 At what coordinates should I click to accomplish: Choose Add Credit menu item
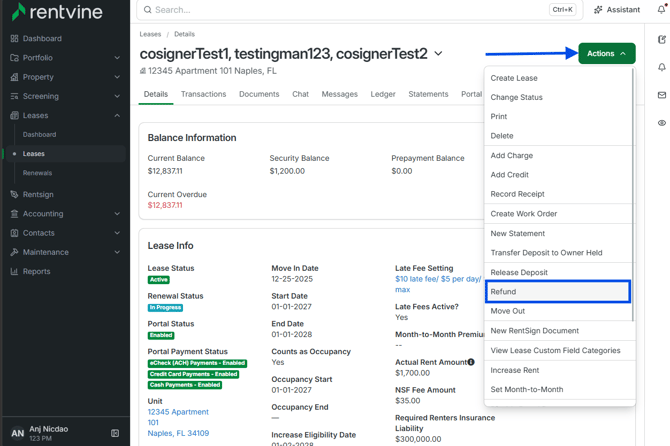coord(558,175)
